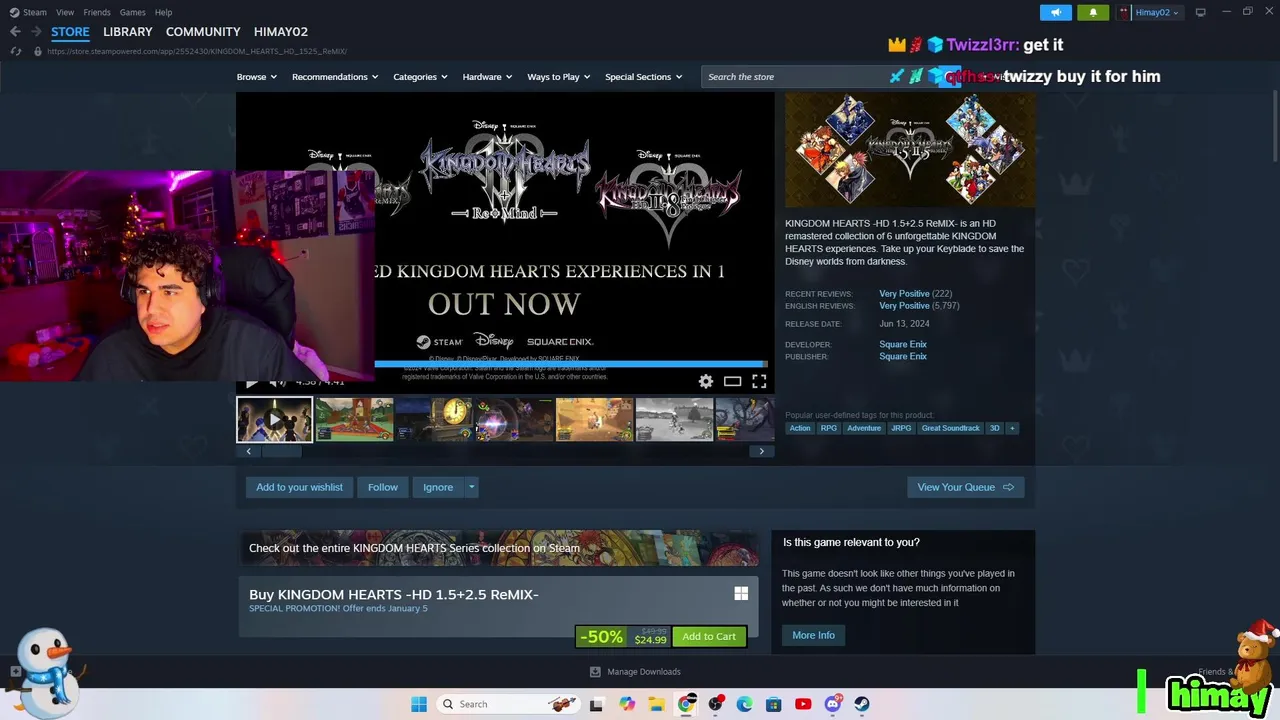Toggle Follow for this game
1280x720 pixels.
coord(383,487)
